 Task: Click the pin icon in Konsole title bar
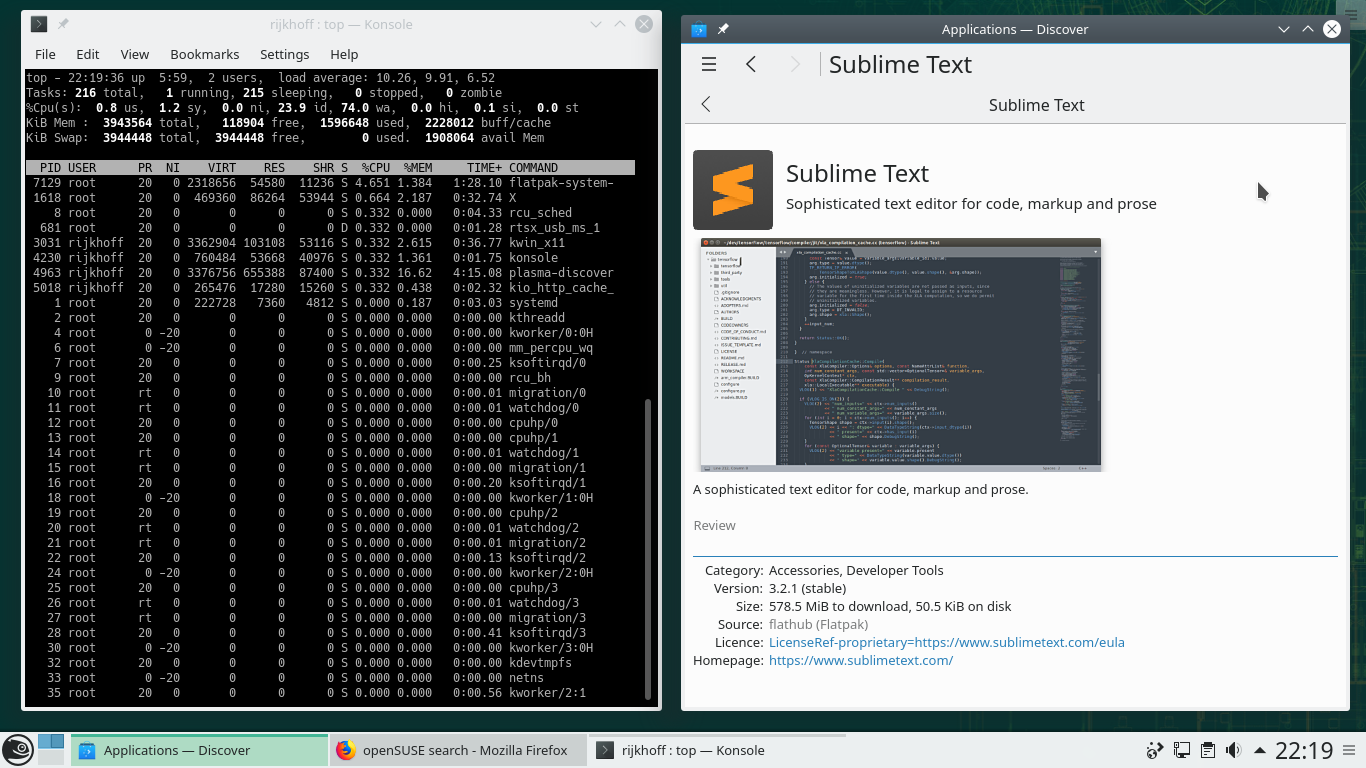63,24
